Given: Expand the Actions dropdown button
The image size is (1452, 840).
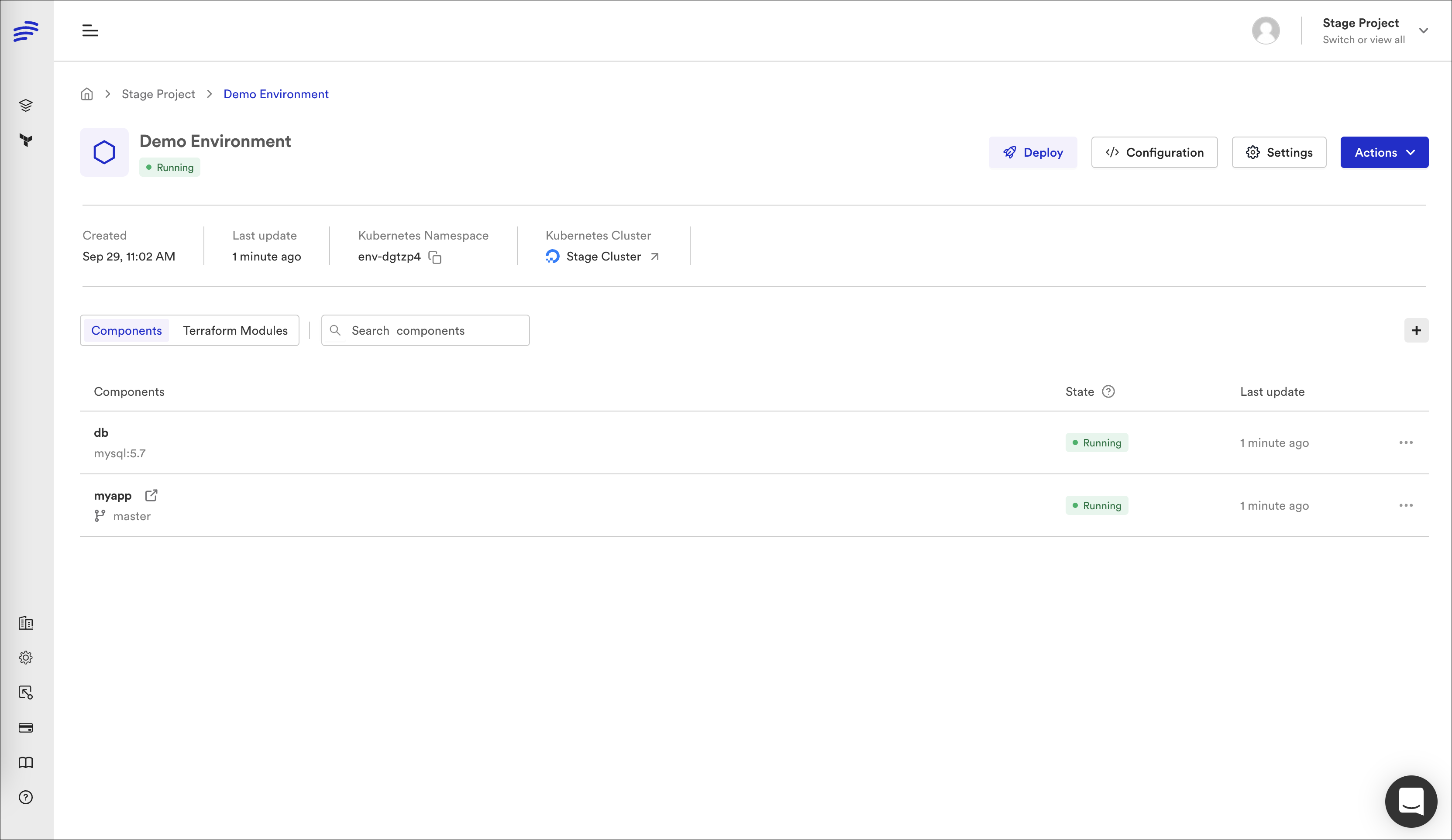Looking at the screenshot, I should coord(1384,153).
